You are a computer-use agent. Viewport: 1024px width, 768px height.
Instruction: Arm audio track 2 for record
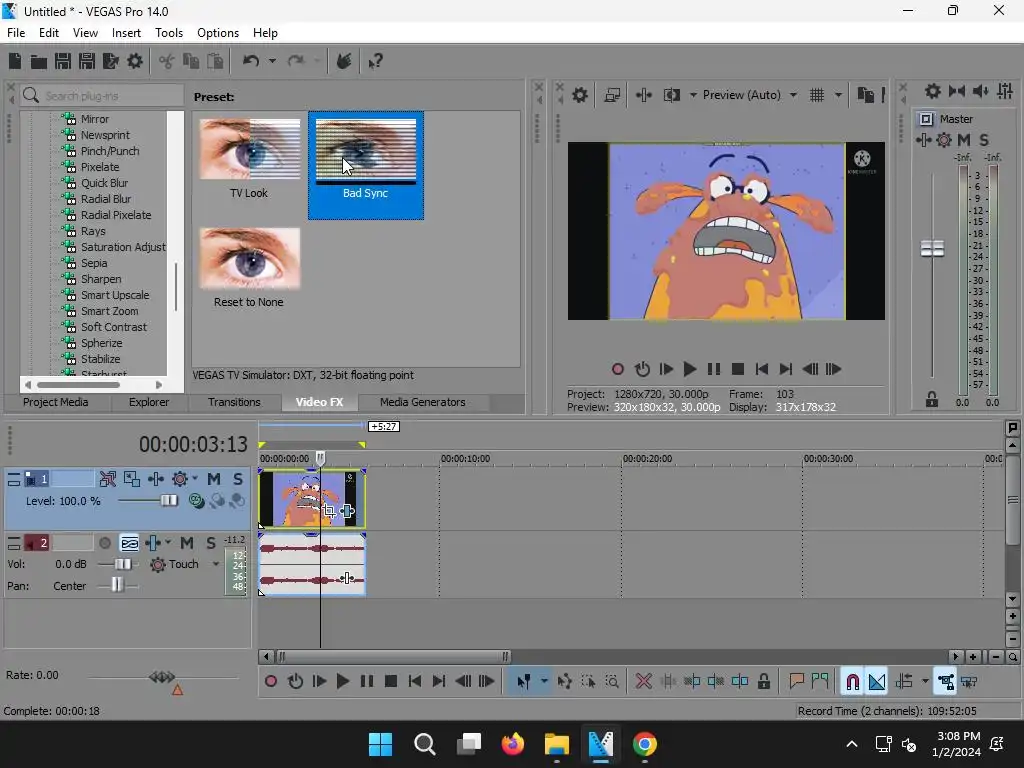point(104,543)
